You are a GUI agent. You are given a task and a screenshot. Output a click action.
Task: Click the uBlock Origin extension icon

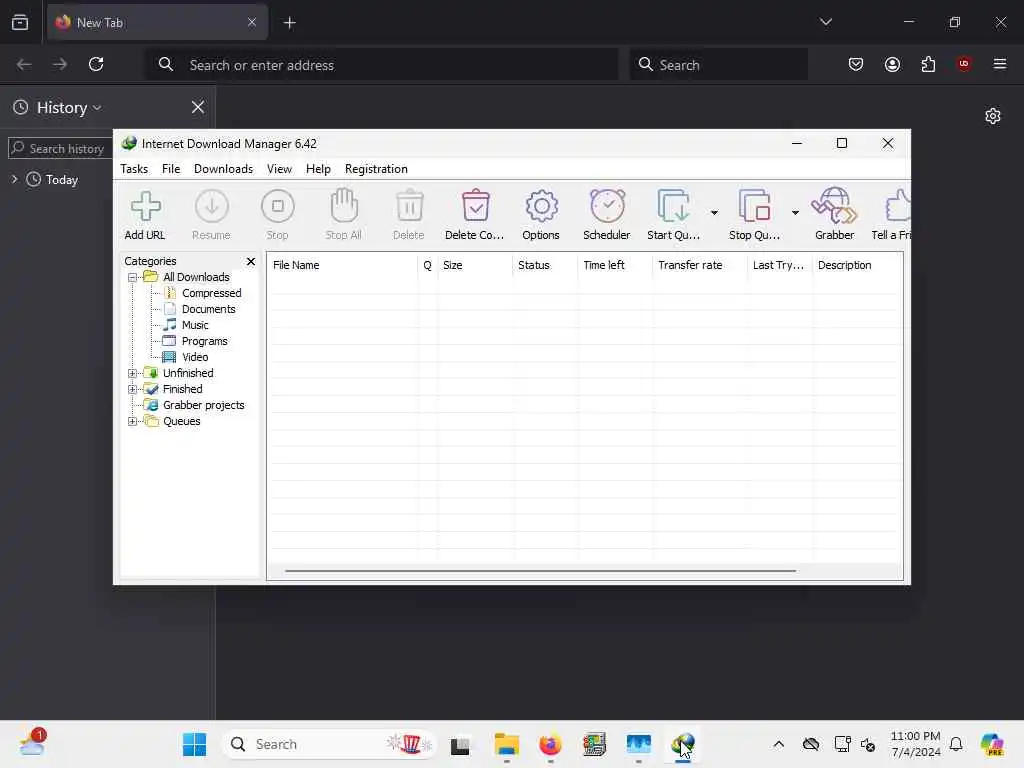[964, 64]
